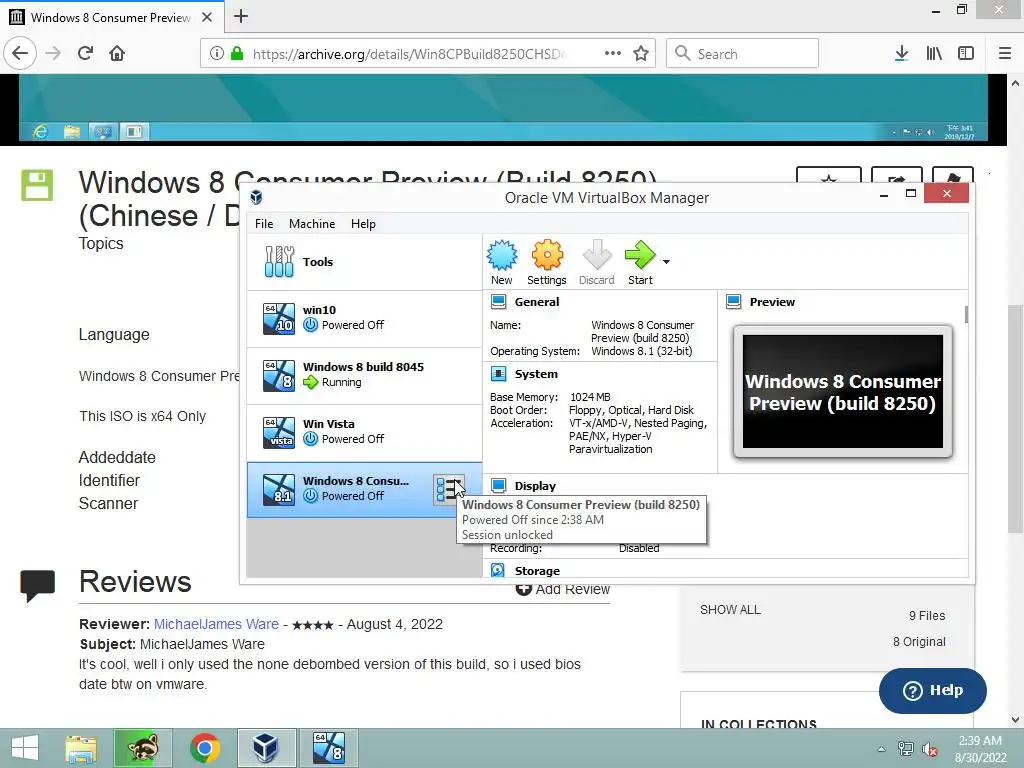Select the Windows 8 Consumer Preview tab
Screen dimensions: 1024x768
(112, 17)
